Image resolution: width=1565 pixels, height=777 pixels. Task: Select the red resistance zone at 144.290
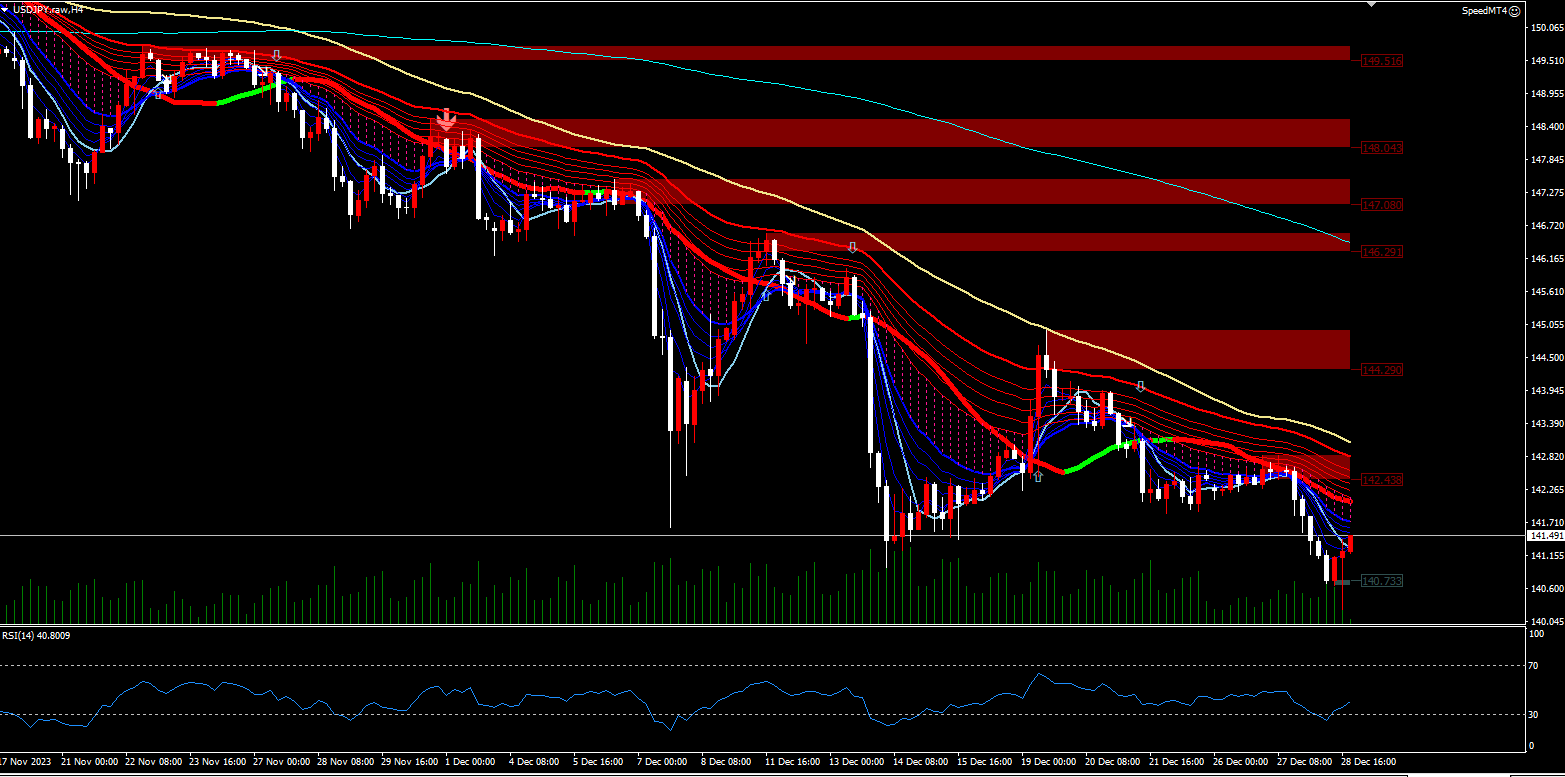[1199, 349]
